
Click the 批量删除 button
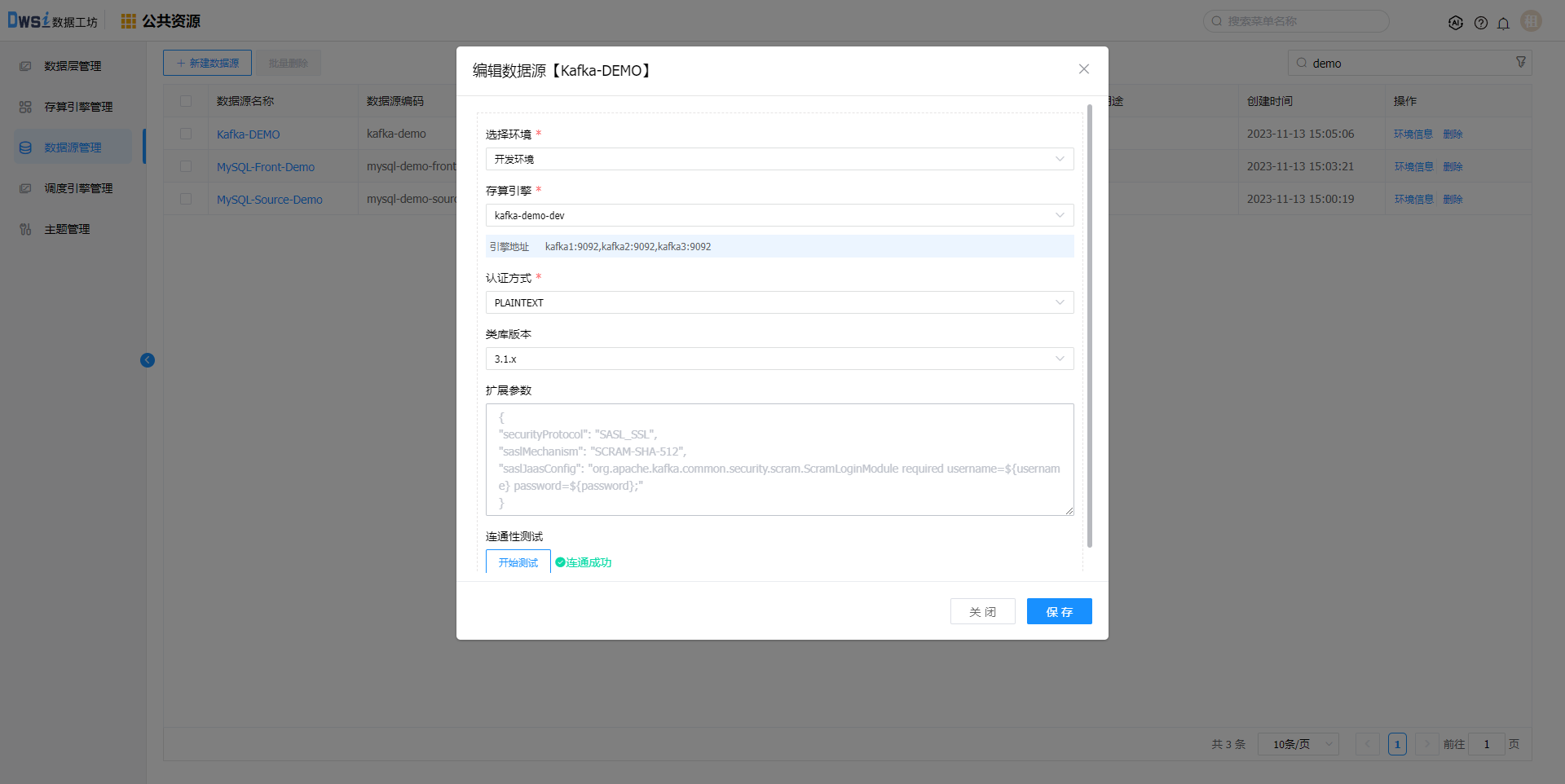tap(289, 63)
